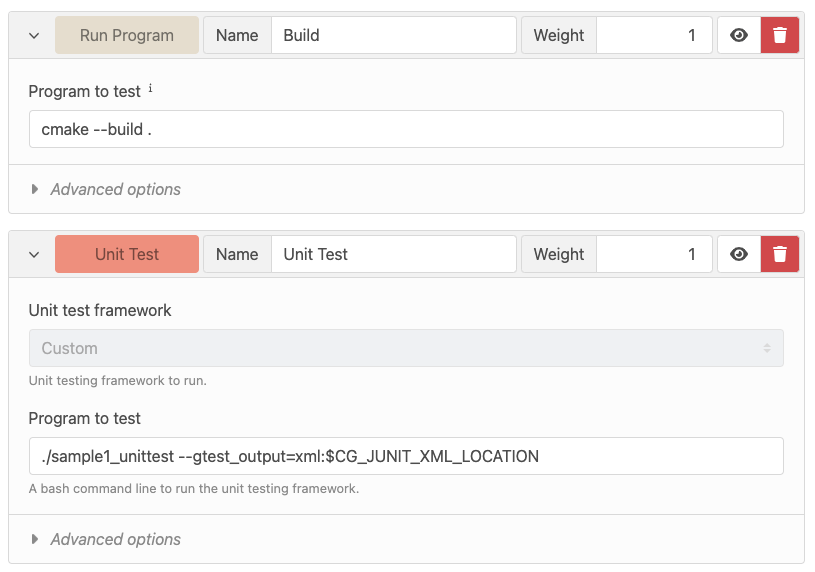Delete the Unit Test step with trash icon
This screenshot has height=572, width=815.
point(779,254)
